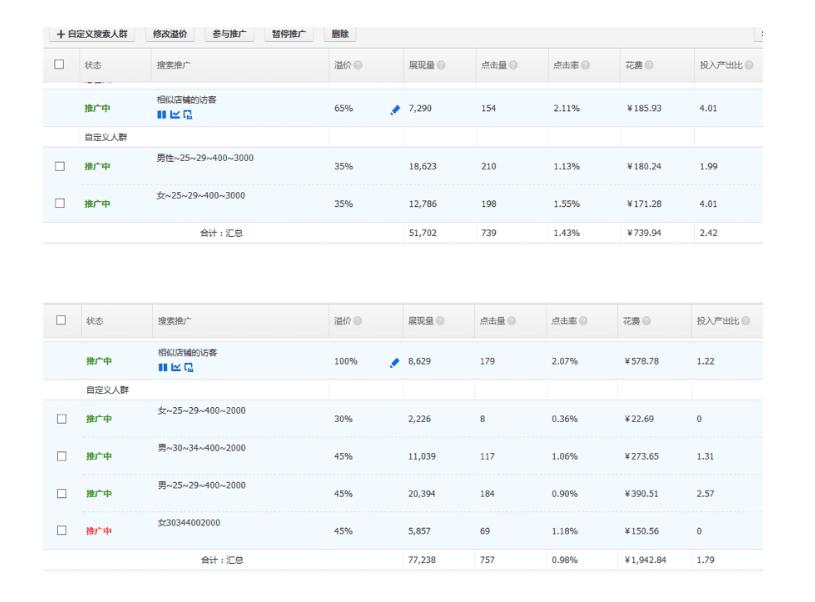Check the row 女~25~29~400~3000
Viewport: 815px width, 602px height.
(60, 203)
